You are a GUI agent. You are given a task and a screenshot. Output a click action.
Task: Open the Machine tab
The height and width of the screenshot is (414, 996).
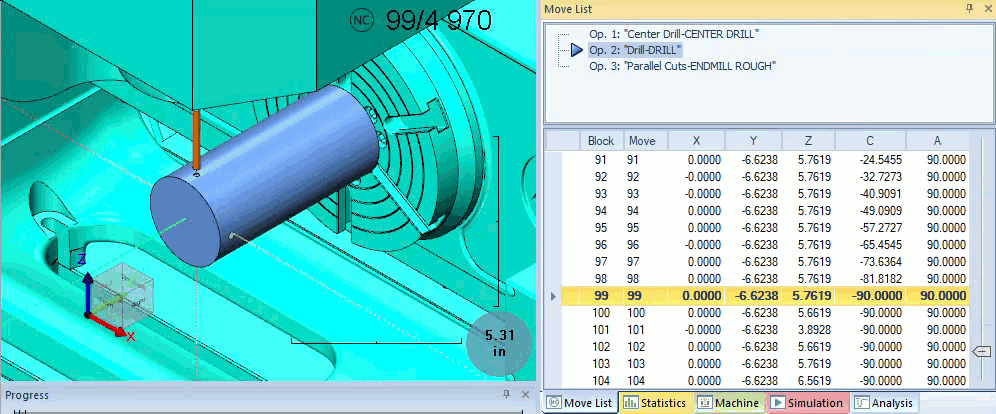point(729,403)
